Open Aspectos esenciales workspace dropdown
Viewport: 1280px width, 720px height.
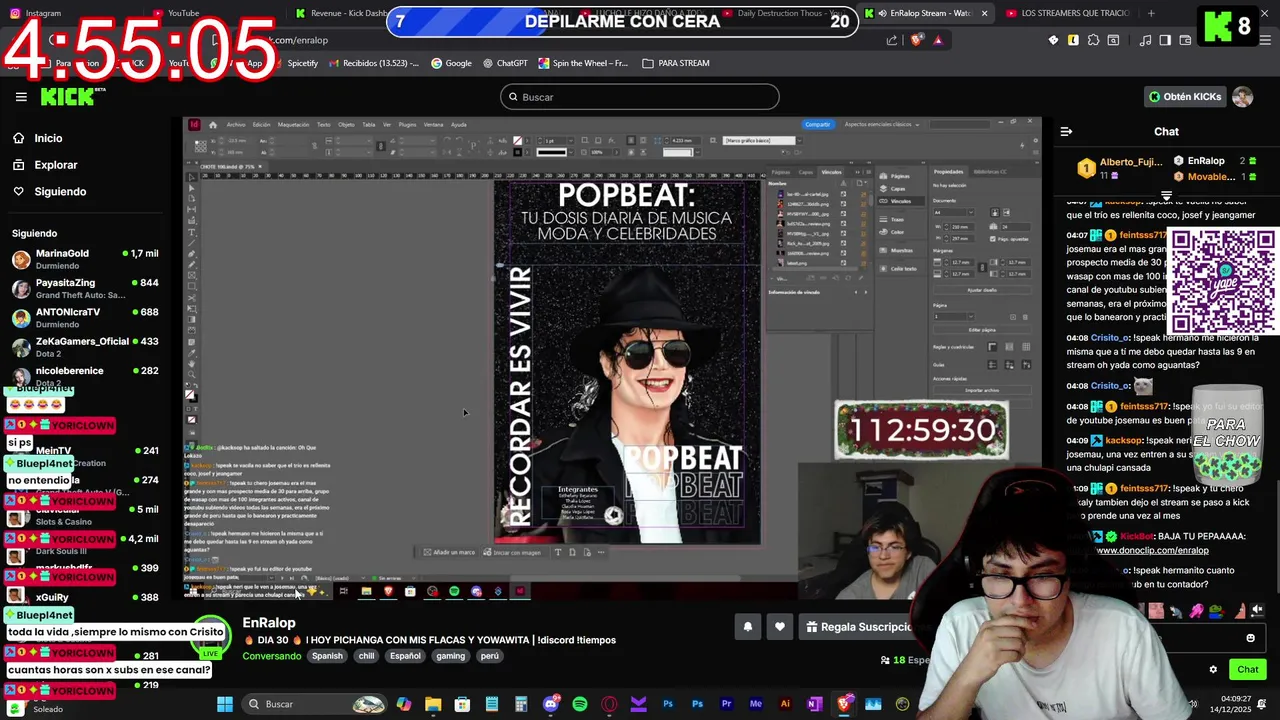[x=880, y=124]
